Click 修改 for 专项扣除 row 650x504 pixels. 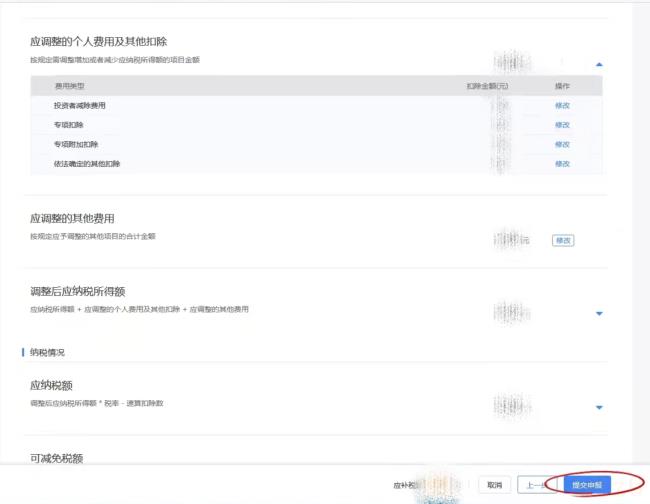562,125
